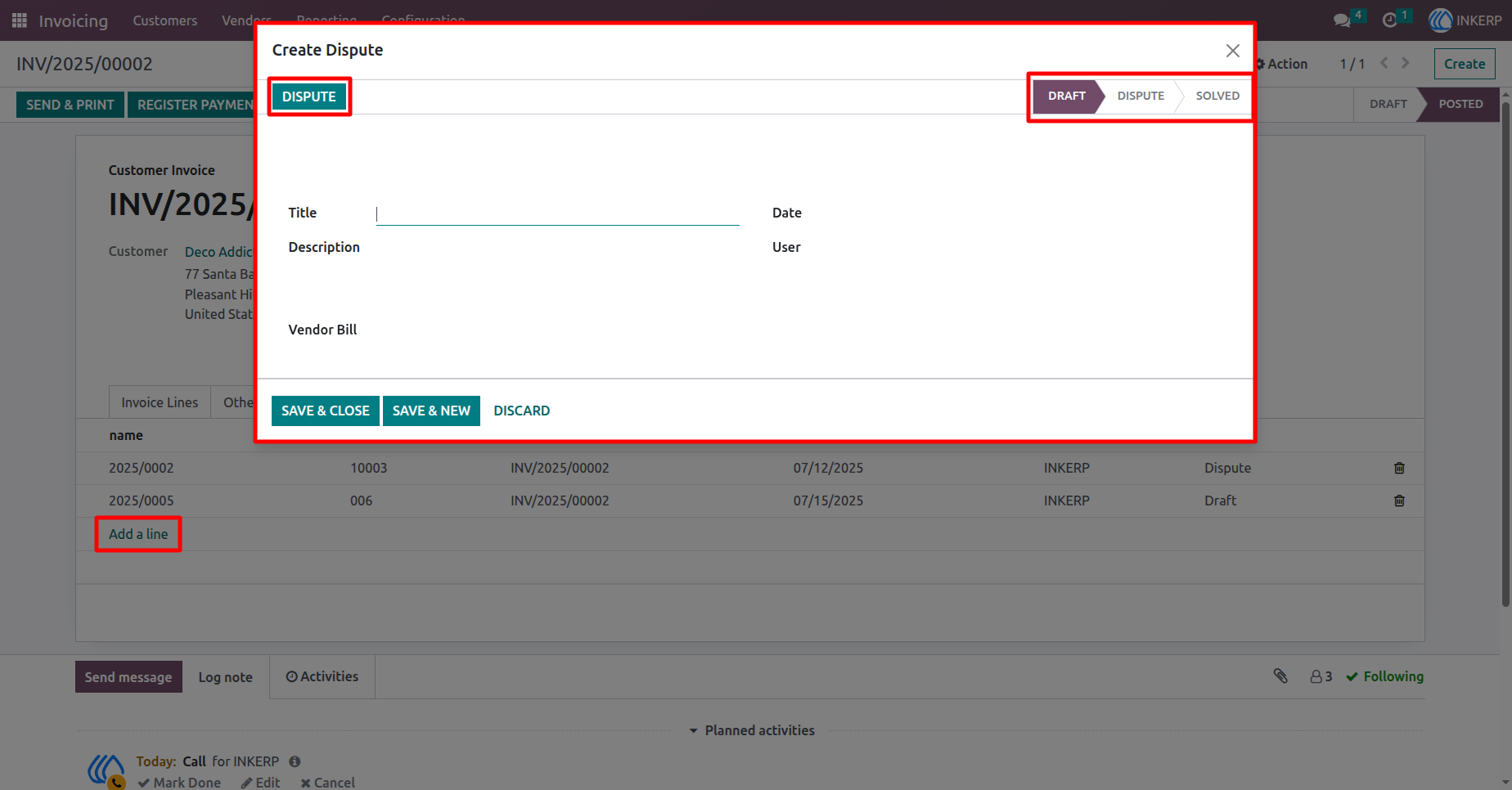Click the Create button
The image size is (1512, 790).
pyautogui.click(x=1465, y=64)
